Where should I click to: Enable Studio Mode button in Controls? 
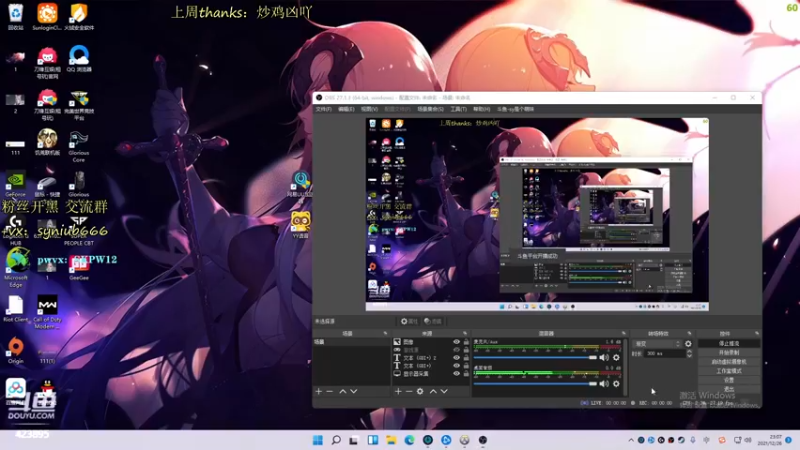point(729,371)
